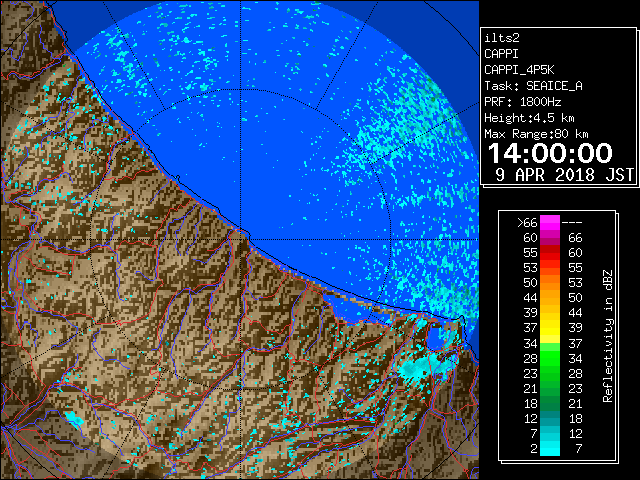640x480 pixels.
Task: Click the '---' legend label
Action: pyautogui.click(x=572, y=223)
